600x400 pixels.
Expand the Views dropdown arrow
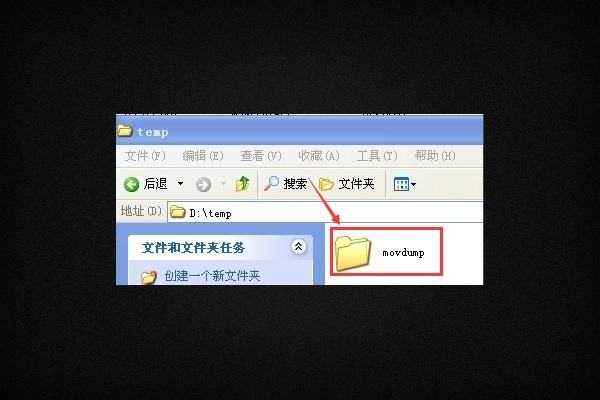413,184
